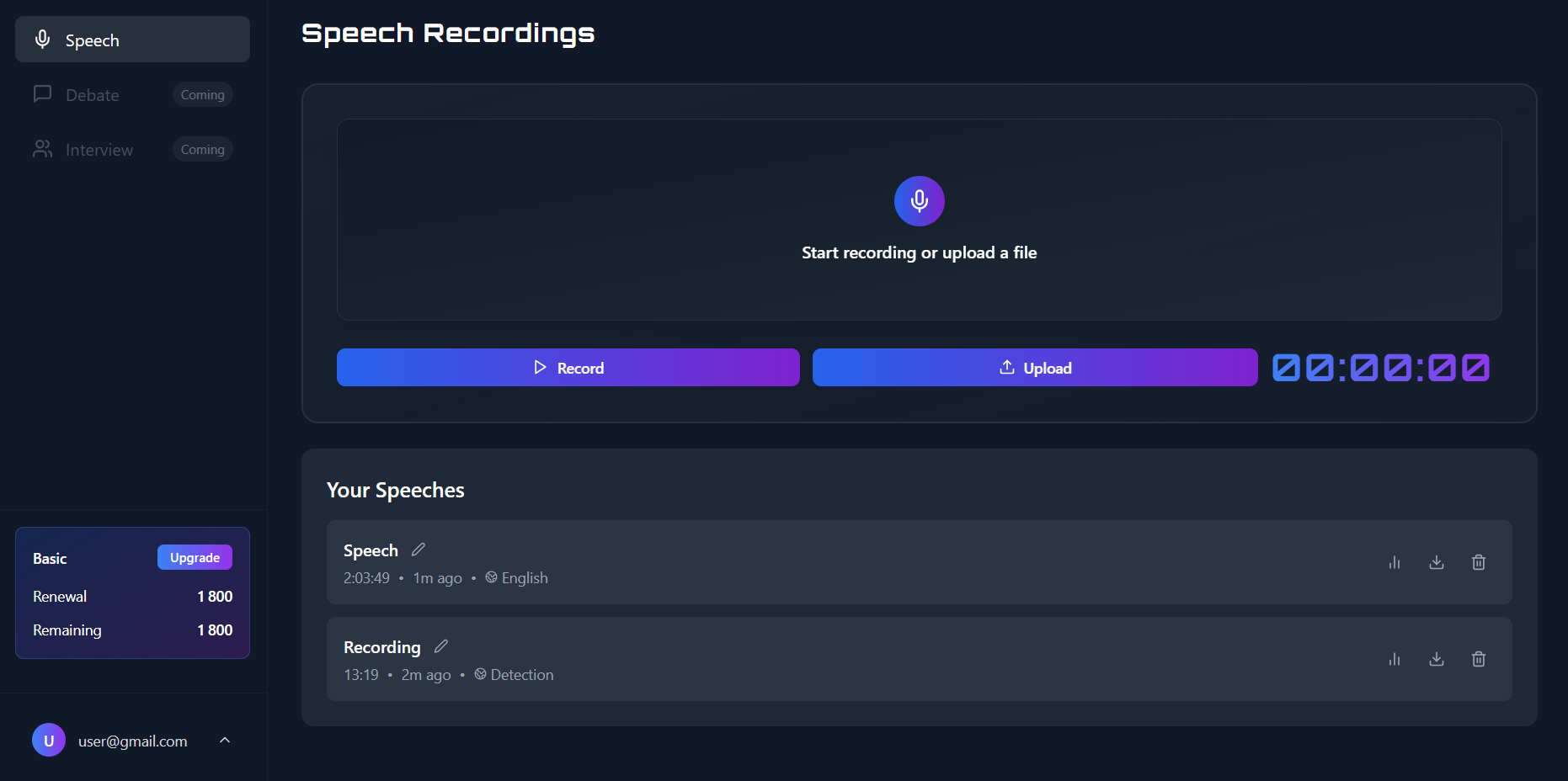This screenshot has width=1568, height=781.
Task: Click the 00:00:00 recording timer
Action: (x=1381, y=368)
